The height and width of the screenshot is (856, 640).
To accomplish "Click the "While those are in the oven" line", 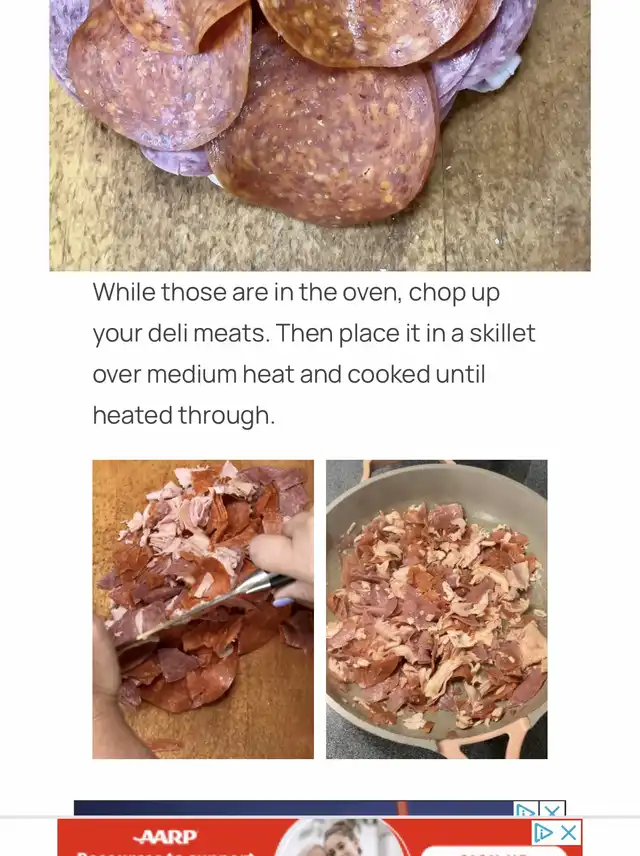I will [296, 292].
